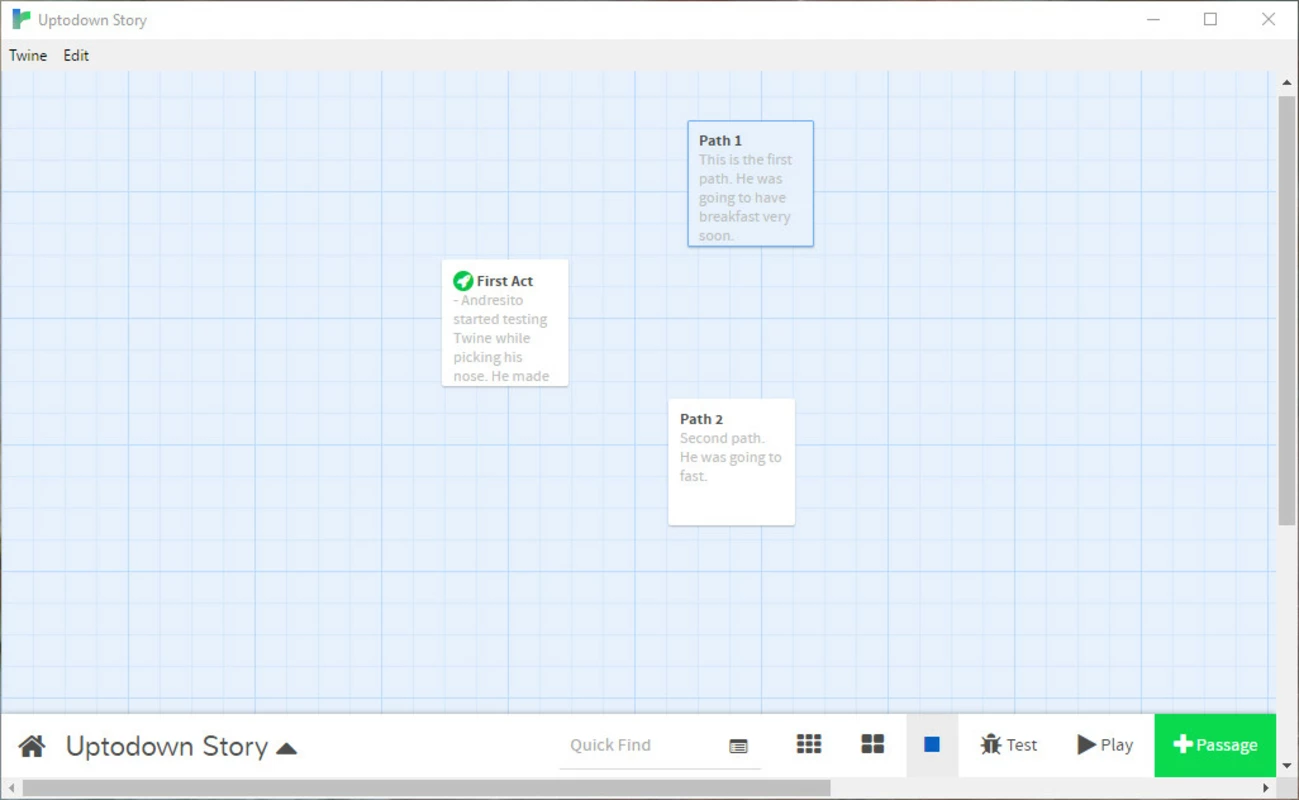Screen dimensions: 1299x800
Task: Expand the story menu arrow
Action: pyautogui.click(x=287, y=748)
